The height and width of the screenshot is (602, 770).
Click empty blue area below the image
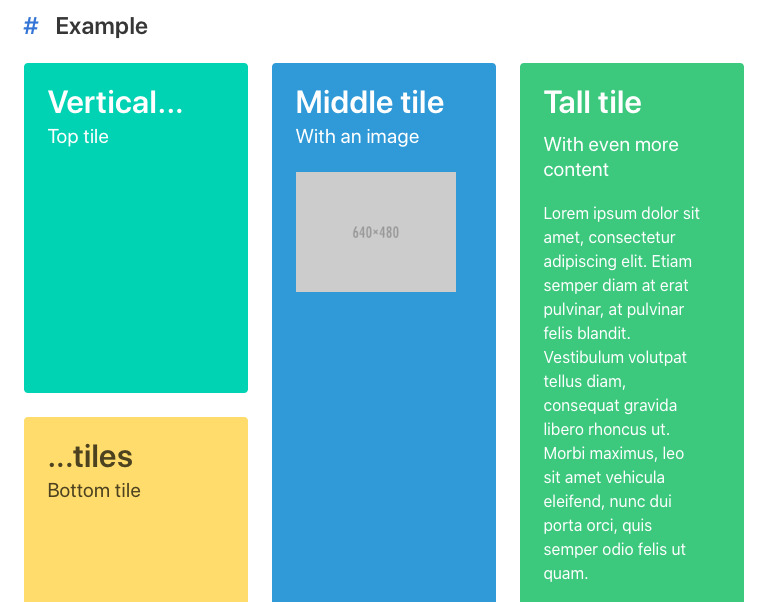click(384, 450)
